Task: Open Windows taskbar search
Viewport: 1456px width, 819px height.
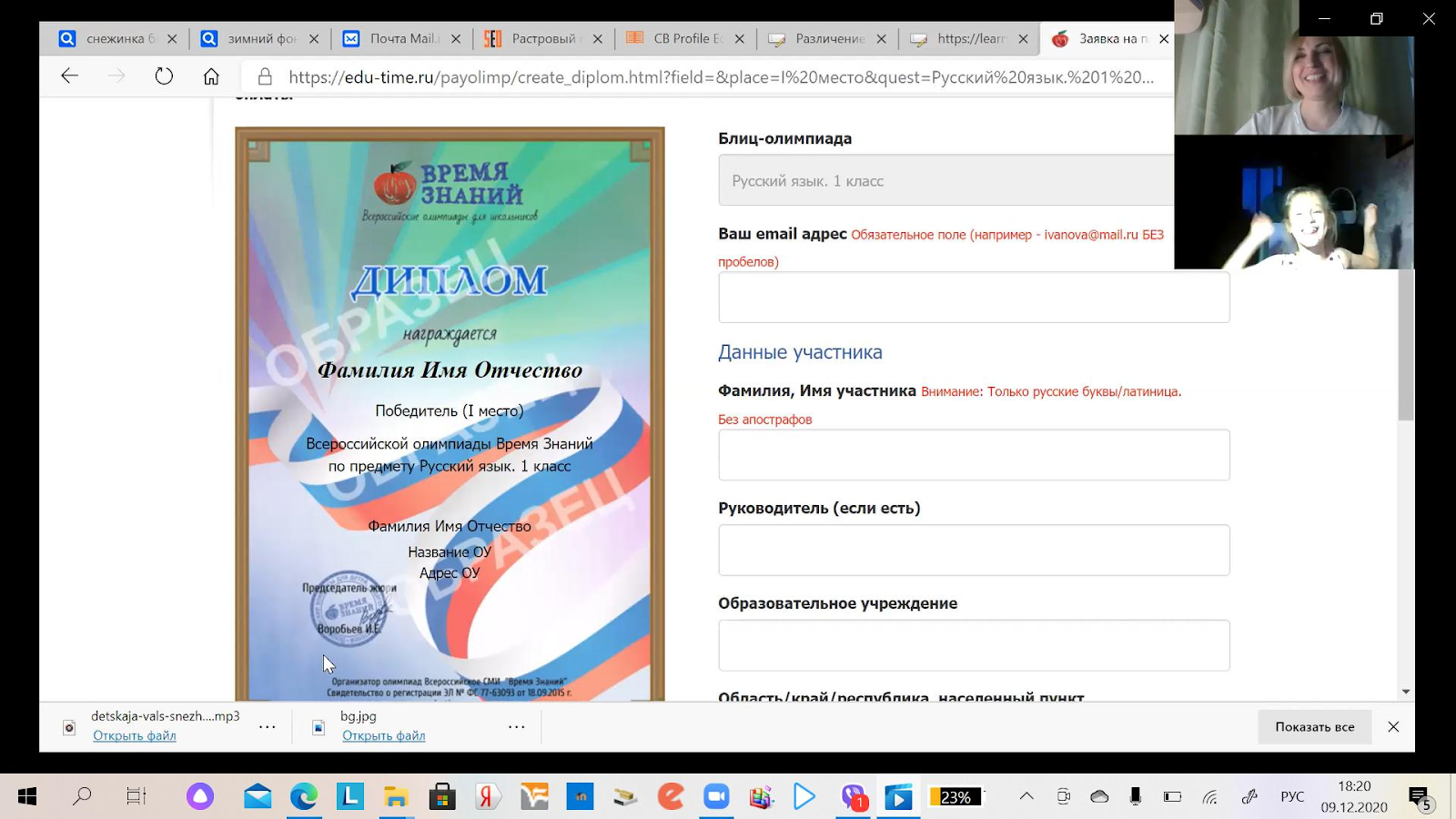Action: (82, 797)
